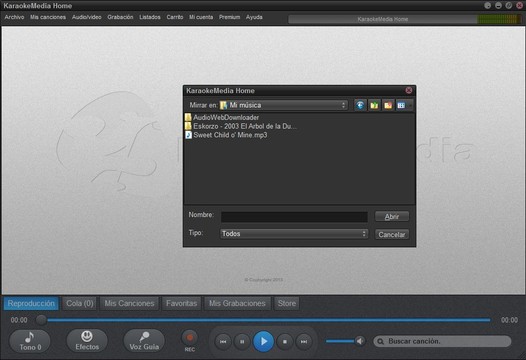
Task: Create a new folder in file dialog
Action: 388,105
